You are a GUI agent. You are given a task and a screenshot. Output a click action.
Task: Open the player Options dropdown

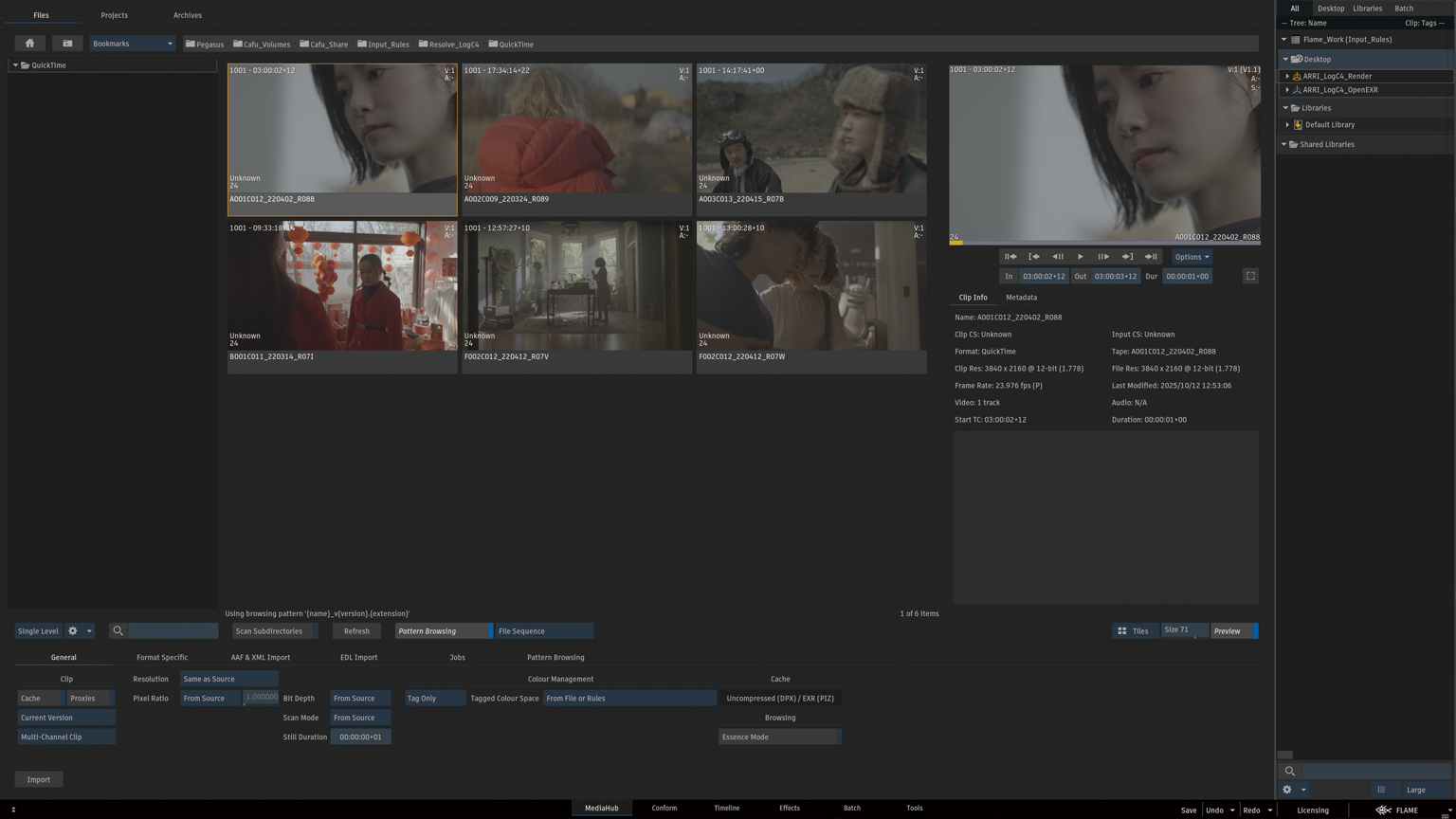pos(1192,257)
